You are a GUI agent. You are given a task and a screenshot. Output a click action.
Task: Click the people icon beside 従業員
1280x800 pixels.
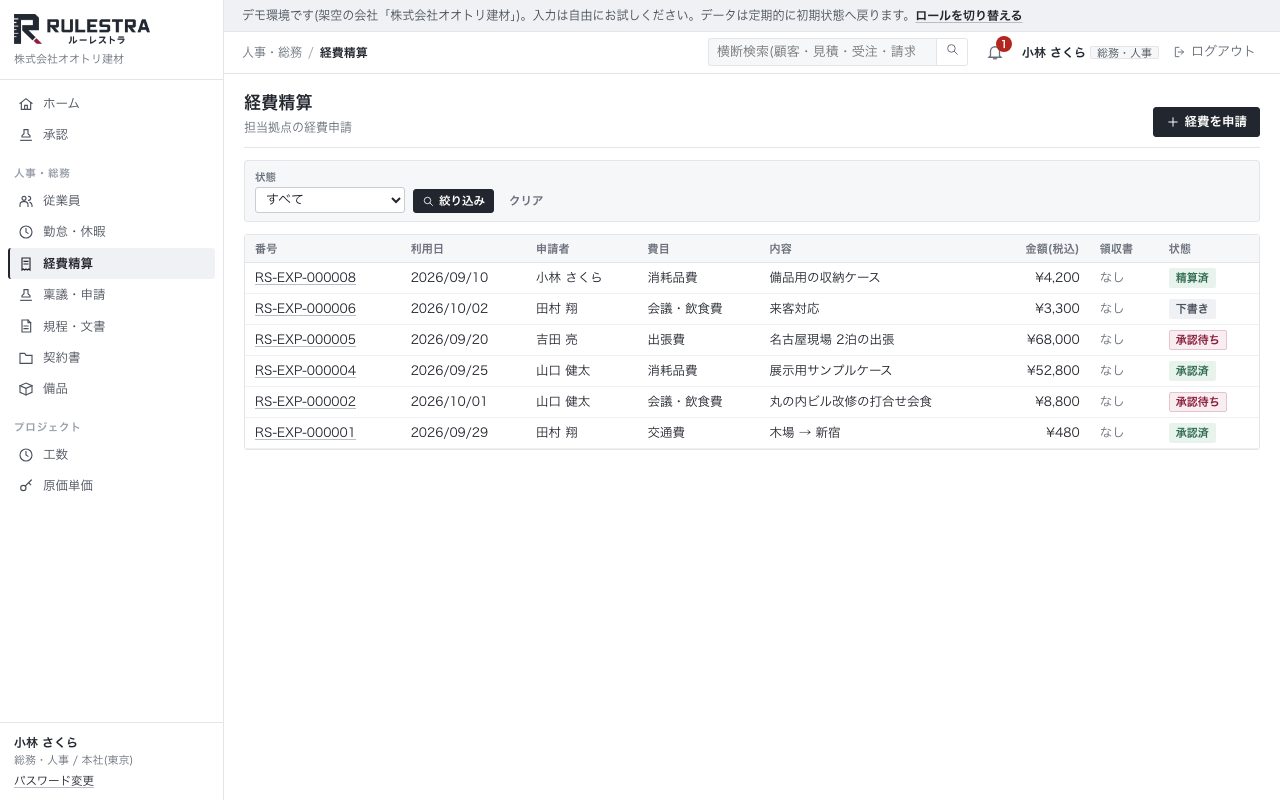click(x=26, y=201)
